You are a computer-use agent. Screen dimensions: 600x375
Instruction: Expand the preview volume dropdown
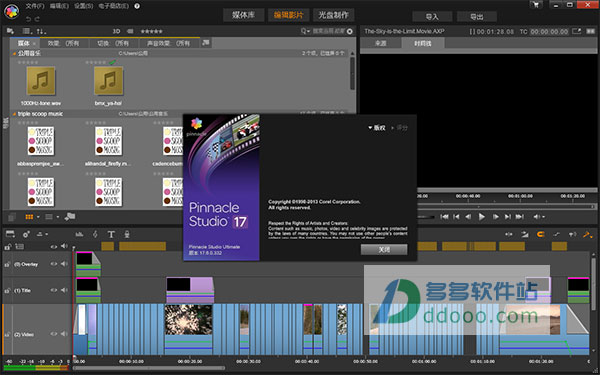pos(543,217)
